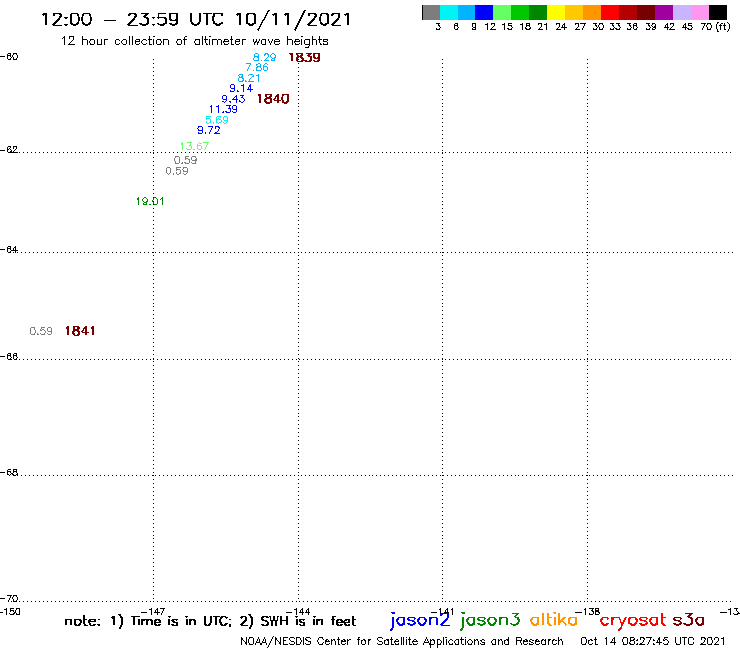Click the 0.59 value beside 1841
Viewport: 740px width, 650px height.
[x=41, y=331]
